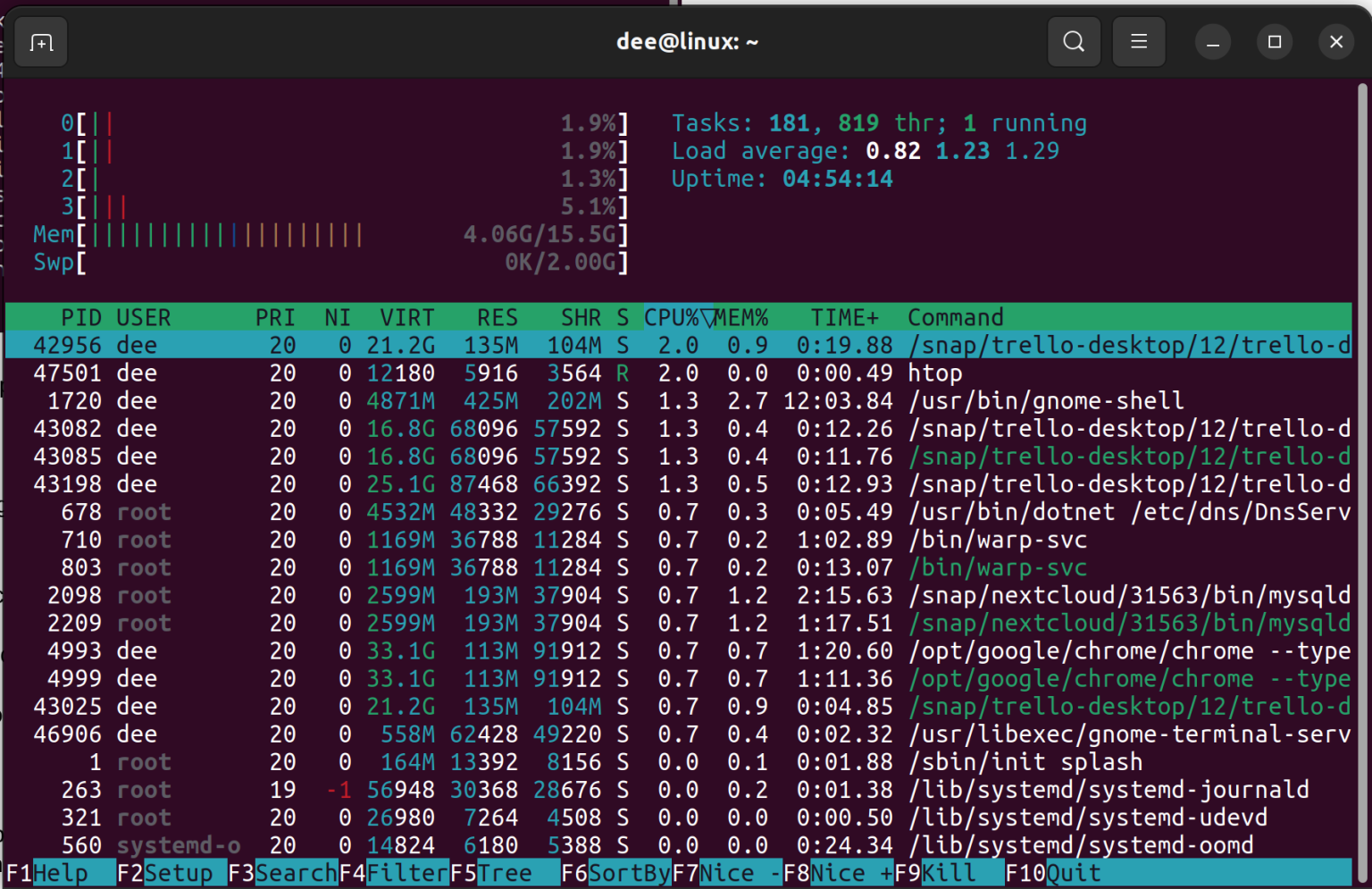
Task: Select the Command column header
Action: coord(954,317)
